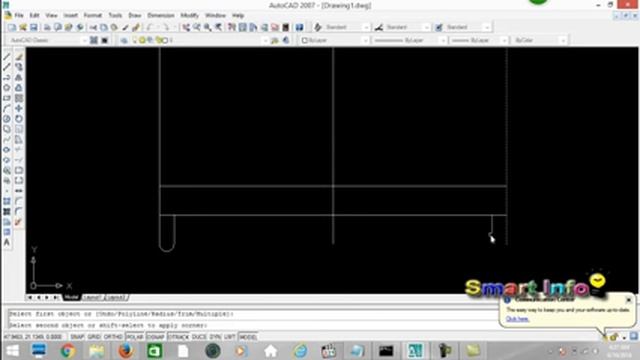Select the Rotate modify tool
The width and height of the screenshot is (640, 360).
click(x=19, y=119)
